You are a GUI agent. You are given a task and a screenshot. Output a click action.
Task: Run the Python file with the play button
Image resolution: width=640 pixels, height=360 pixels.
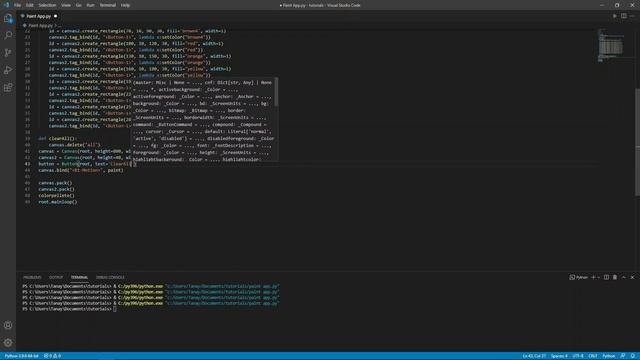tap(615, 16)
